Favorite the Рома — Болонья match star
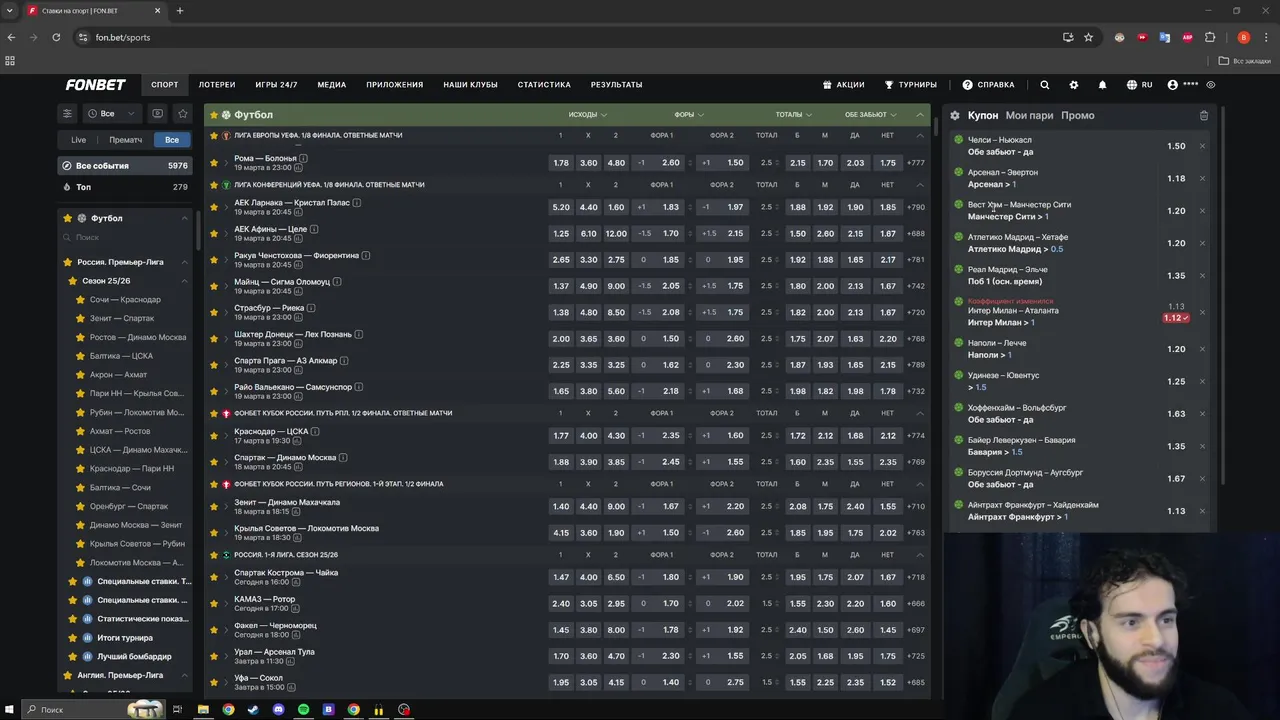Viewport: 1280px width, 720px height. click(x=213, y=163)
